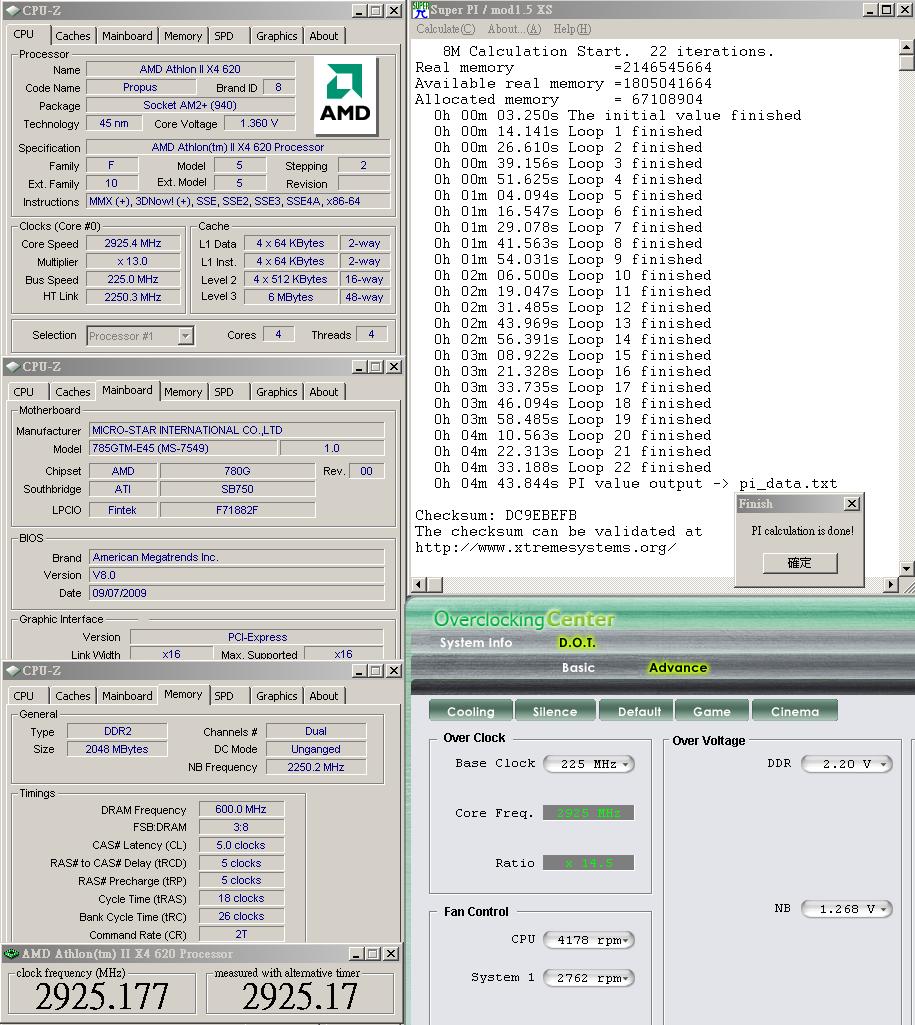Open the DDR 2.20 V voltage dropdown

pos(856,764)
